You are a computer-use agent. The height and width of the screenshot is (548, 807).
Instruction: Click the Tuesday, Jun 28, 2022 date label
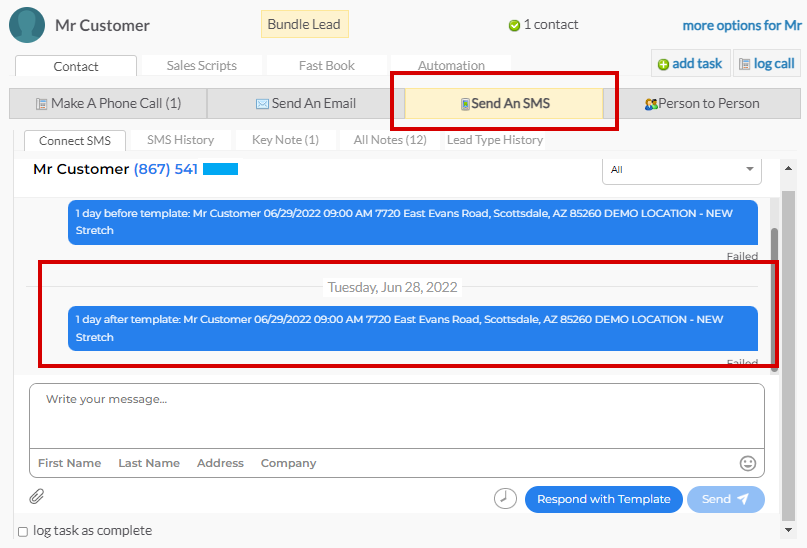tap(392, 287)
